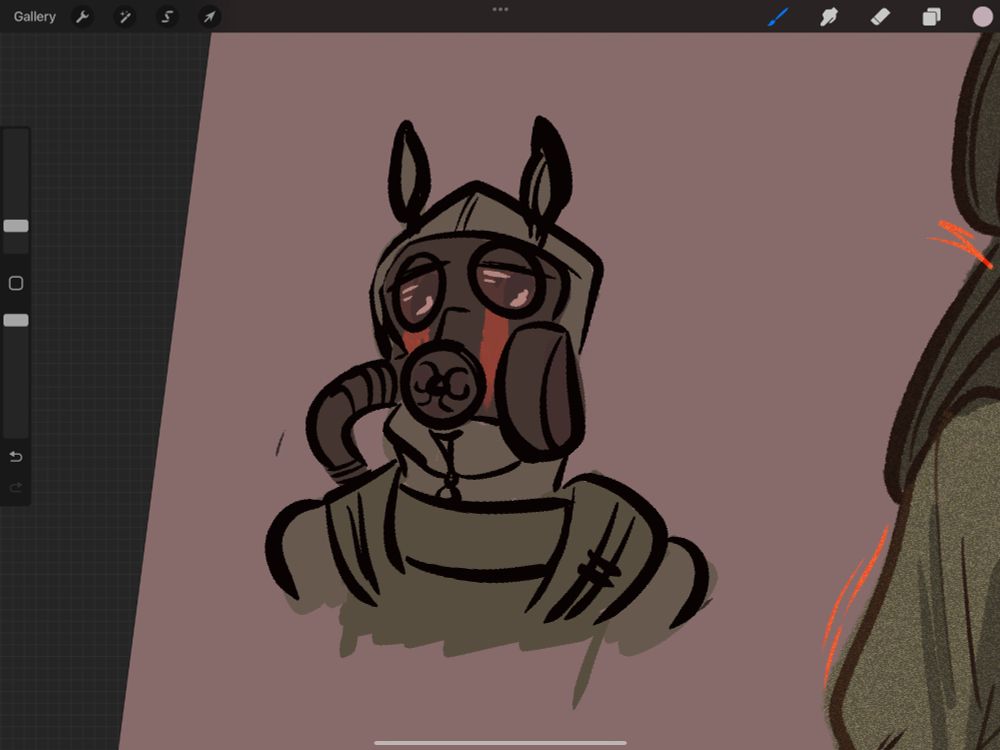Tap the bottom home indicator bar

tap(501, 742)
